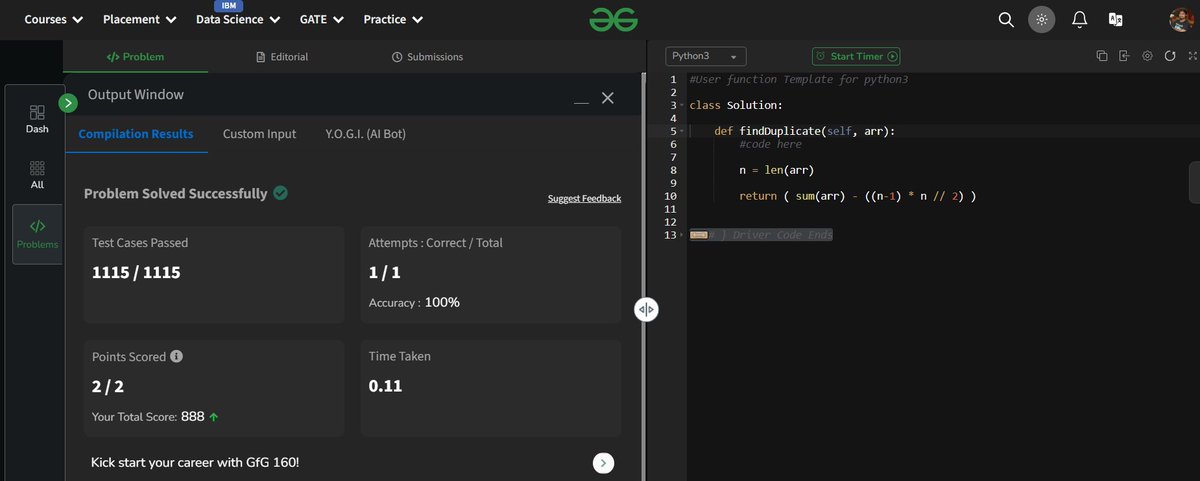Open the Python3 language dropdown
The image size is (1200, 481).
click(705, 57)
